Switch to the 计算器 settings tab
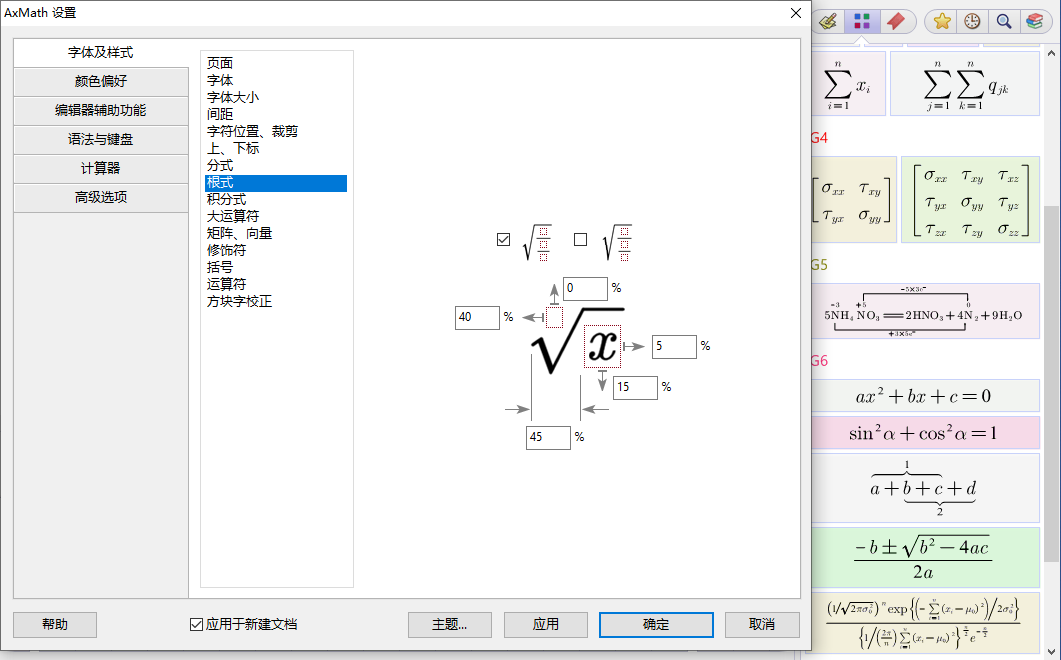Viewport: 1061px width, 660px height. tap(100, 169)
